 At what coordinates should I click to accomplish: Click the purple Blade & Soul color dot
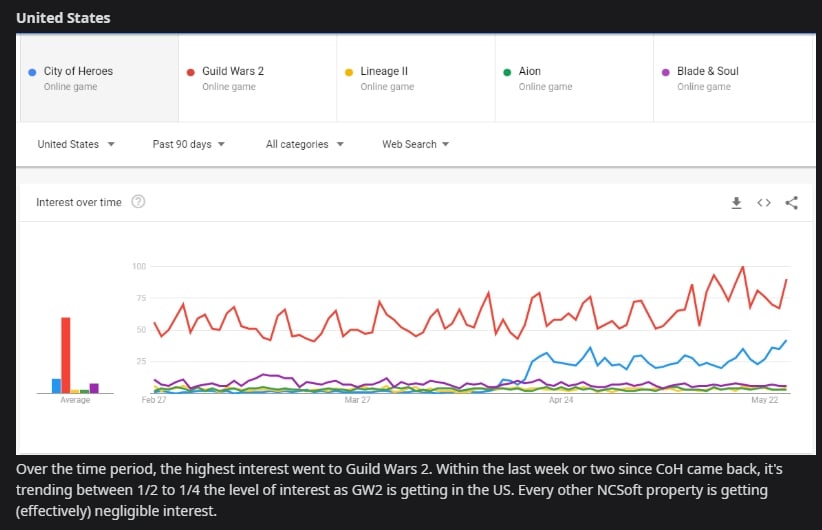(665, 72)
